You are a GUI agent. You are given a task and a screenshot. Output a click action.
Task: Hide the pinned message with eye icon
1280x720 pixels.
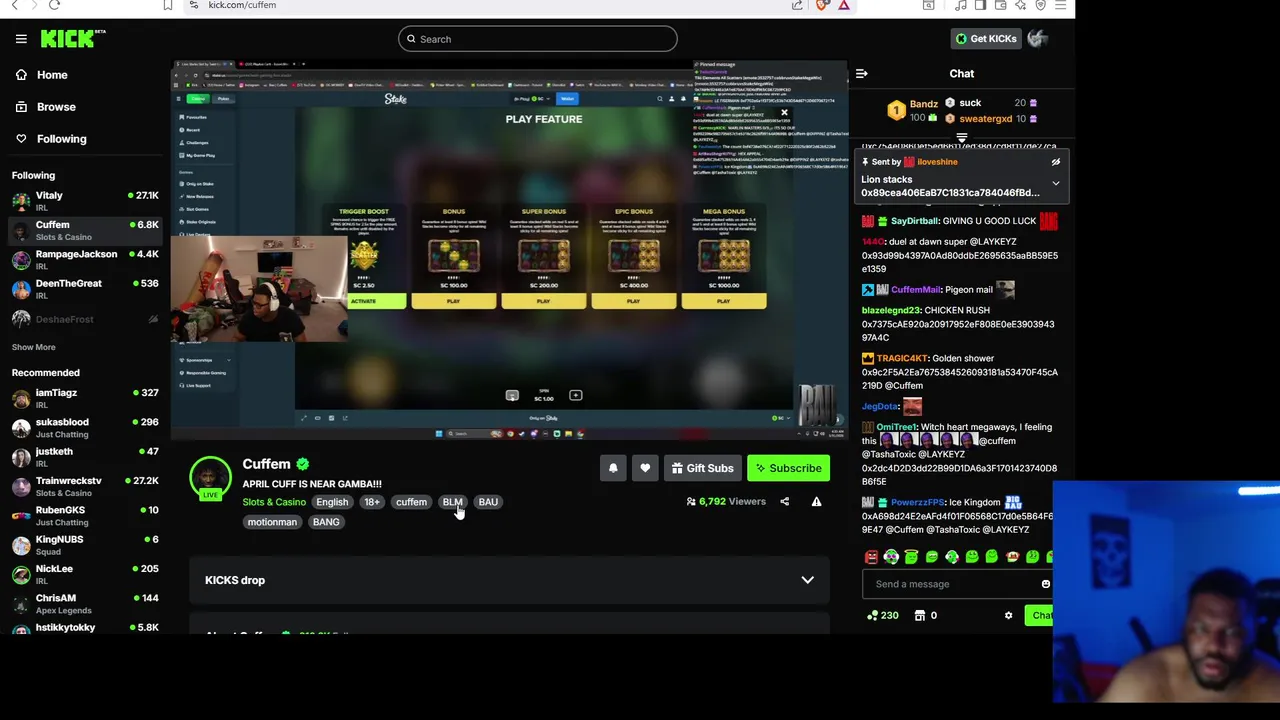[x=1055, y=162]
